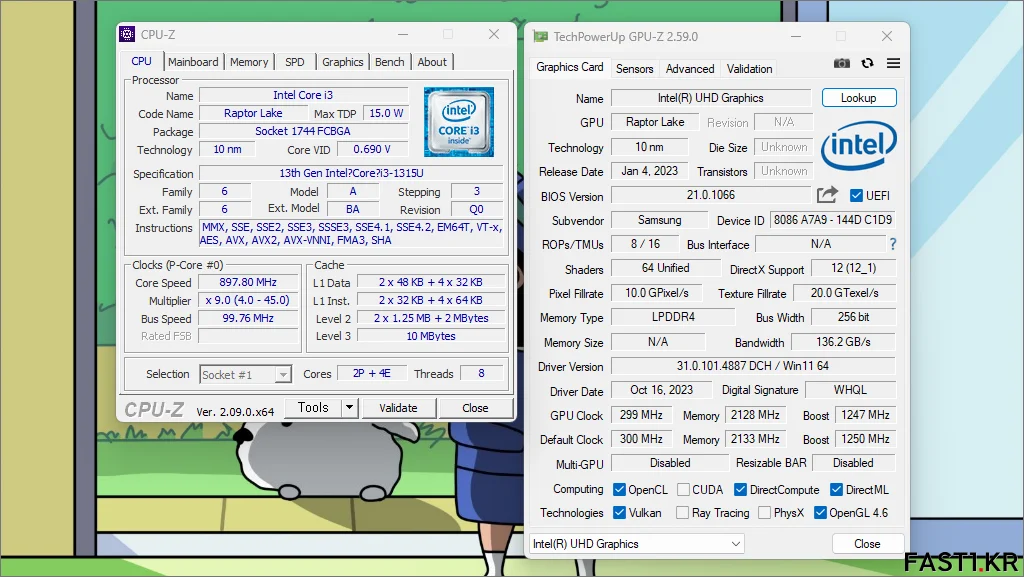Click the Driver Date value Oct 16, 2023
This screenshot has width=1024, height=577.
tap(661, 390)
